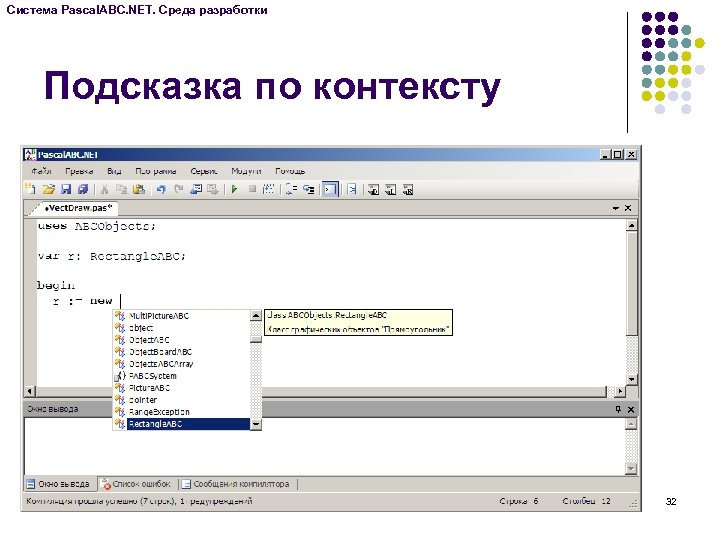Click the completion list scrollbar thumb

pos(256,339)
